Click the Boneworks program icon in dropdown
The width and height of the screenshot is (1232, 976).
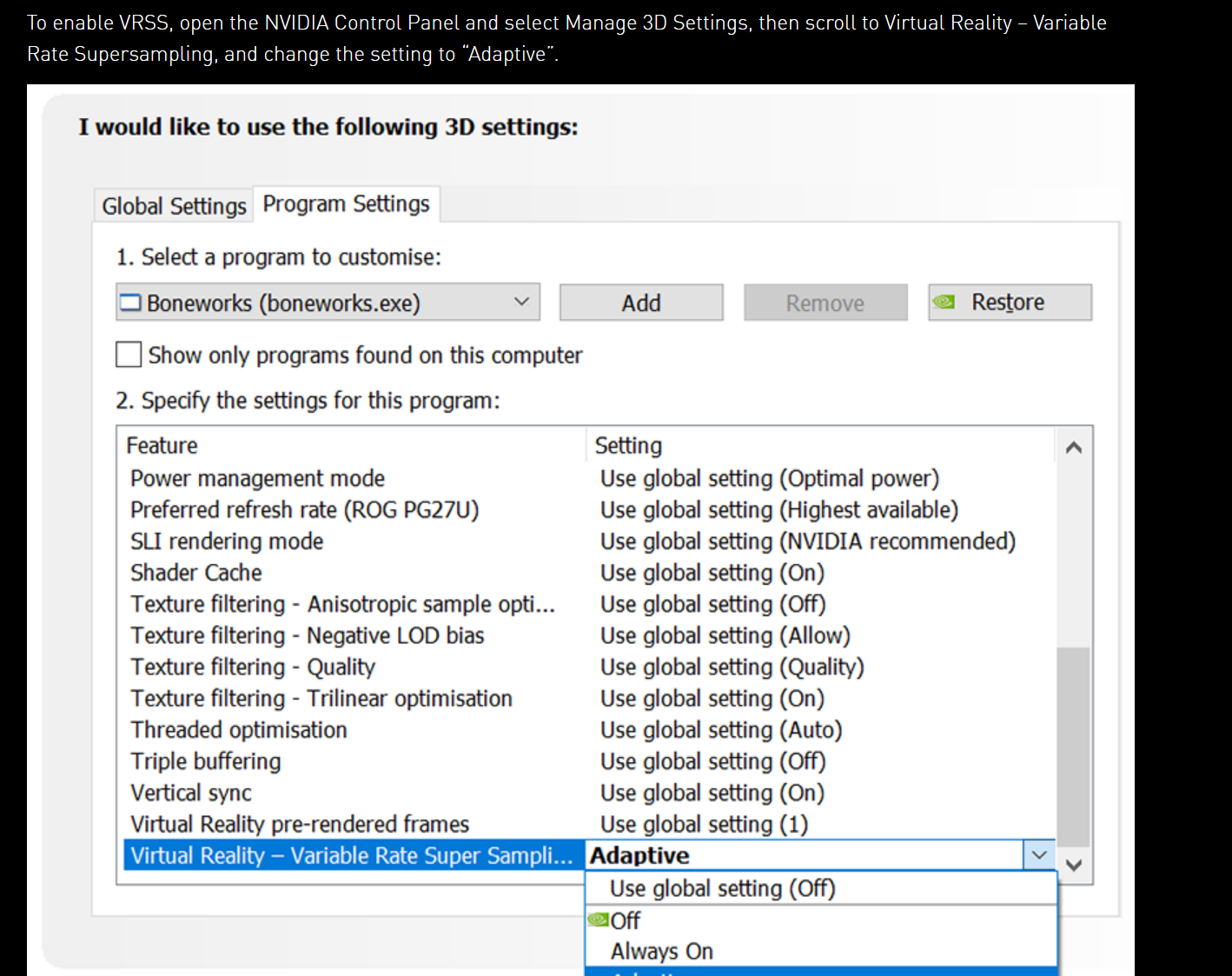click(x=130, y=302)
